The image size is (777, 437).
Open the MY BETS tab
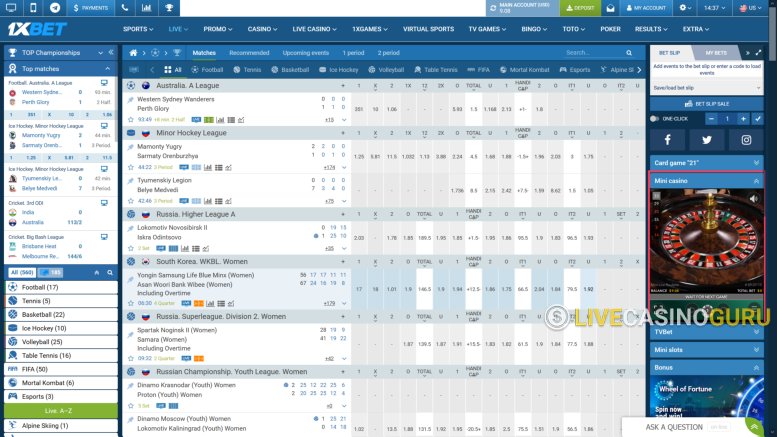click(x=716, y=53)
